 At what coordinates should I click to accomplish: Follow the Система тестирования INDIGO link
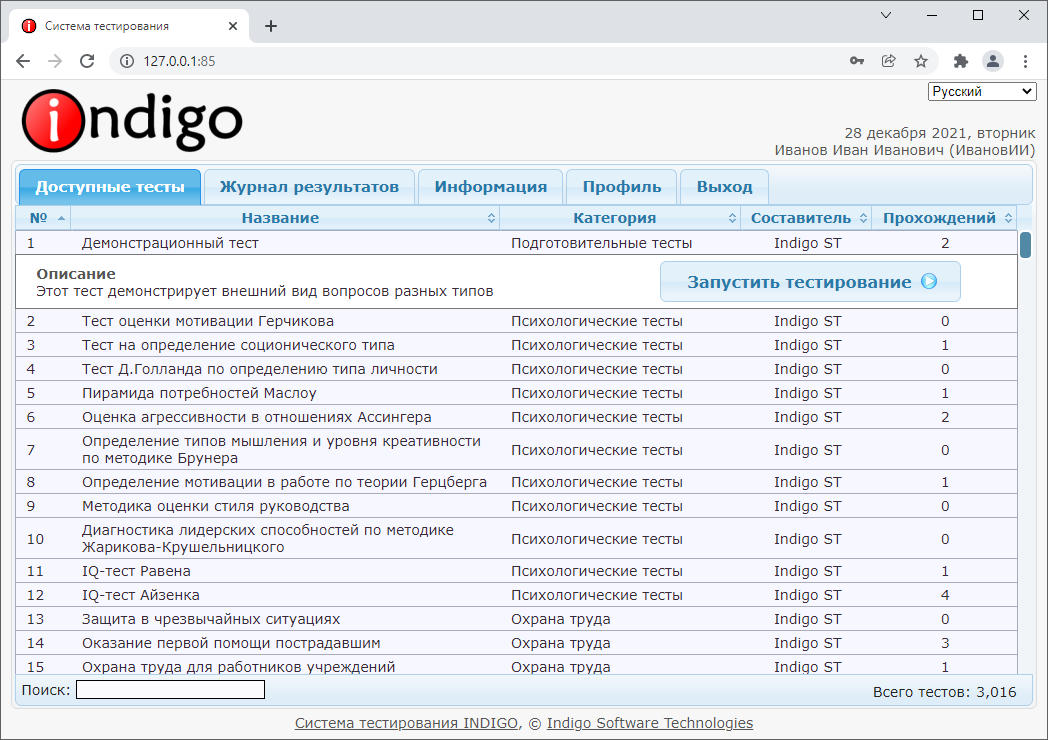(x=406, y=723)
